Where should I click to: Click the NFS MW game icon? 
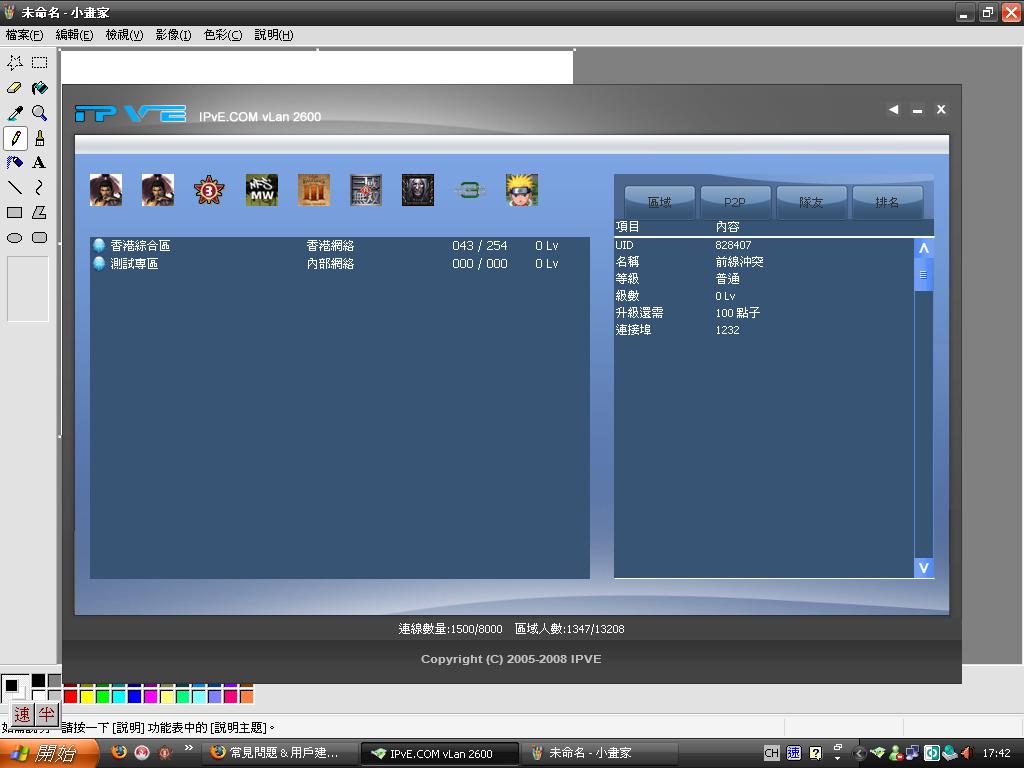click(x=262, y=190)
